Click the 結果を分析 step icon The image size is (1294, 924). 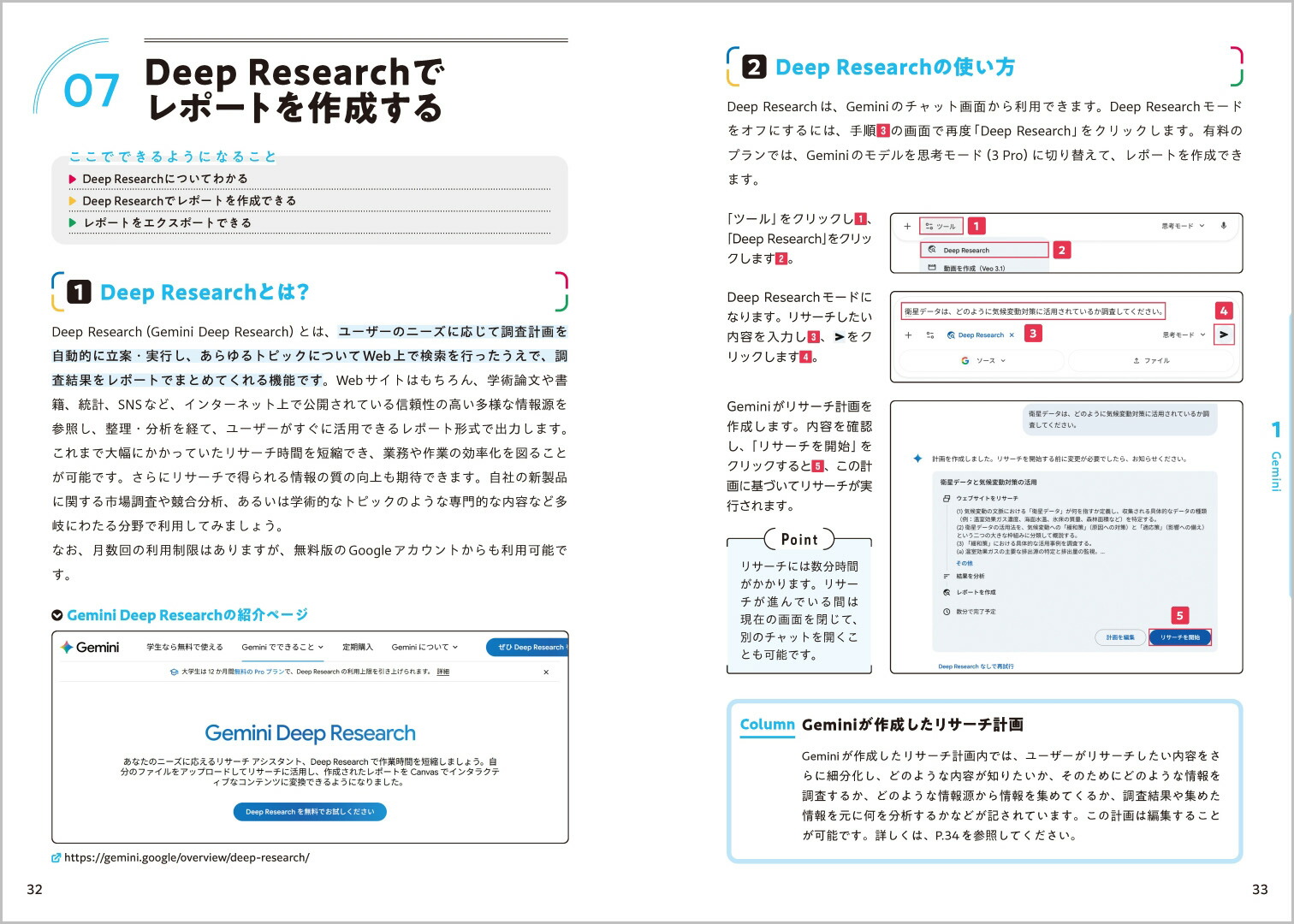click(947, 577)
